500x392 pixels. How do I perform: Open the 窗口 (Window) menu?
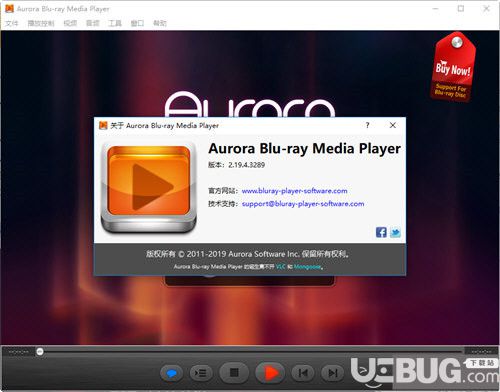click(x=137, y=23)
